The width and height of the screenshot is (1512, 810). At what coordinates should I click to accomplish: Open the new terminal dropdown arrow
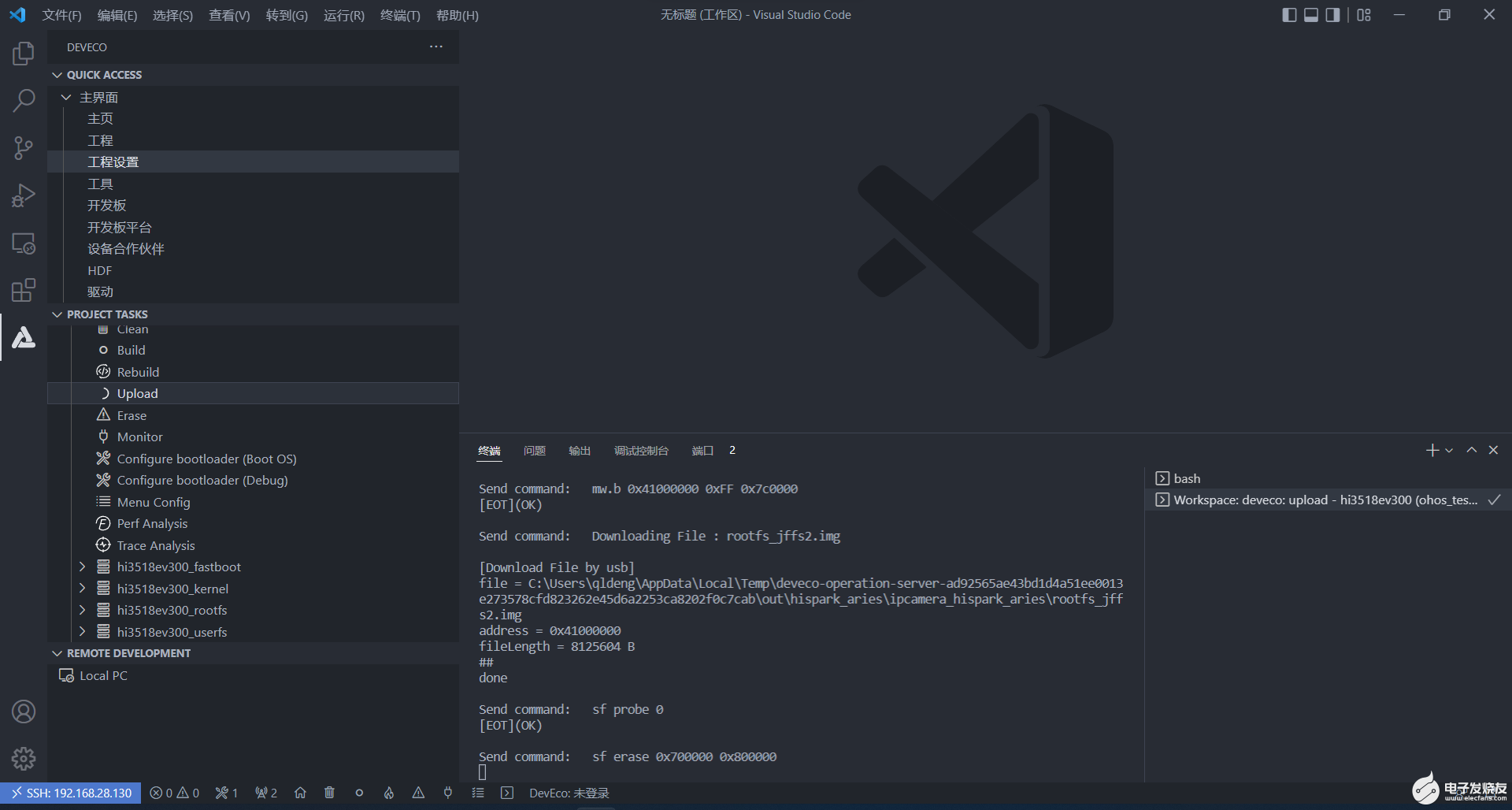point(1449,451)
